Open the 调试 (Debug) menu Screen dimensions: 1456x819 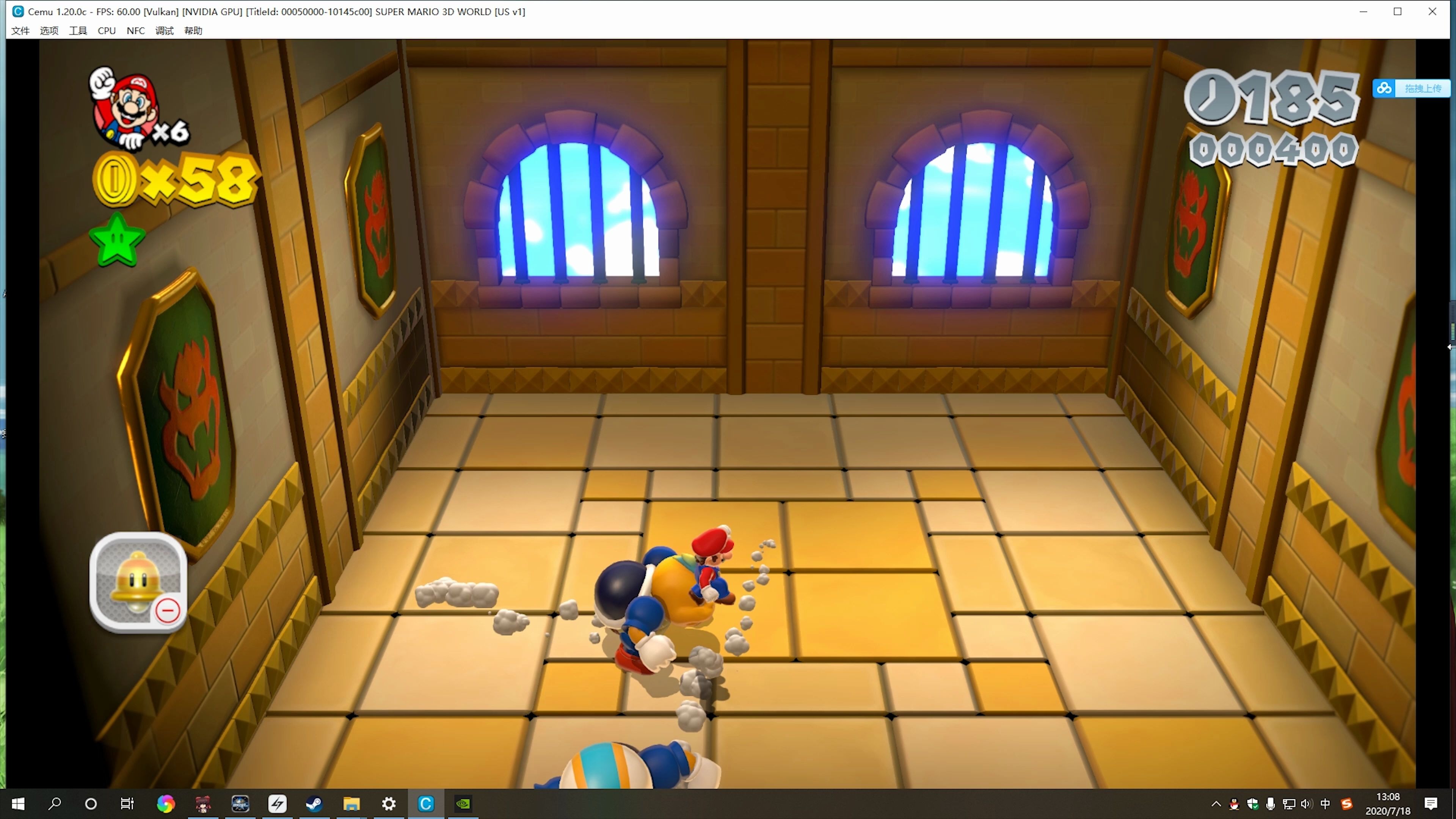pos(165,30)
